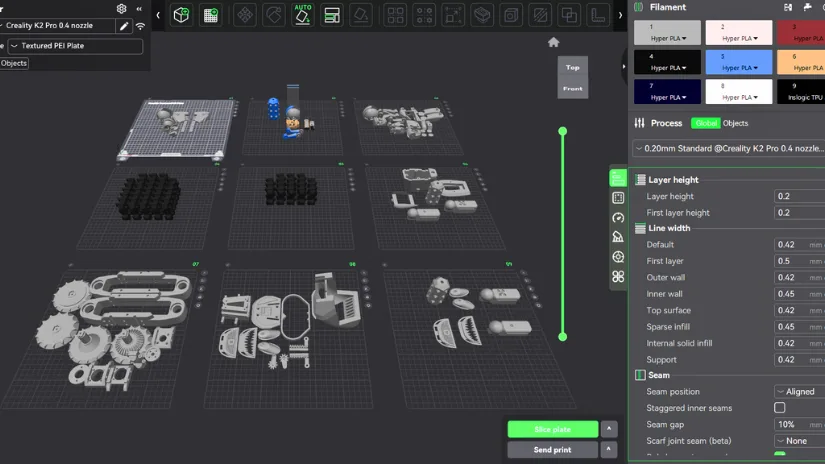Screen dimensions: 825x464
Task: Click the toolbar icon showing an open tray
Action: click(482, 15)
